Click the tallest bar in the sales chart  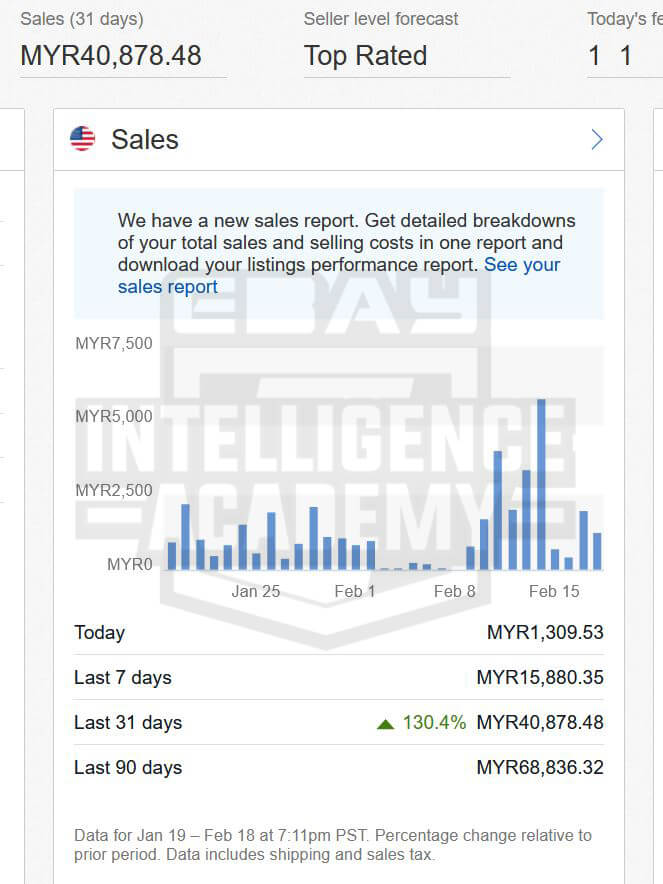click(541, 484)
